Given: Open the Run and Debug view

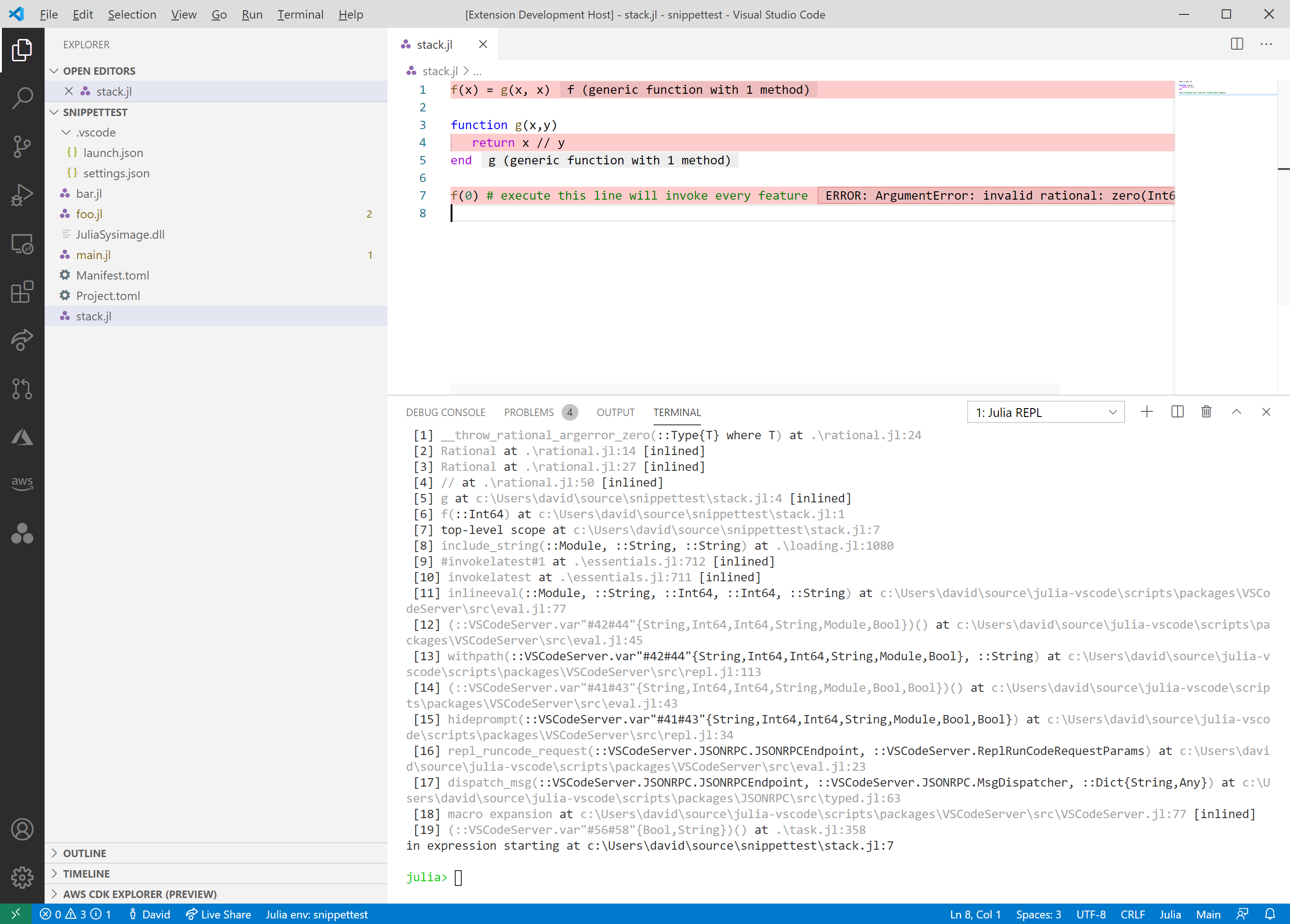Looking at the screenshot, I should tap(22, 194).
